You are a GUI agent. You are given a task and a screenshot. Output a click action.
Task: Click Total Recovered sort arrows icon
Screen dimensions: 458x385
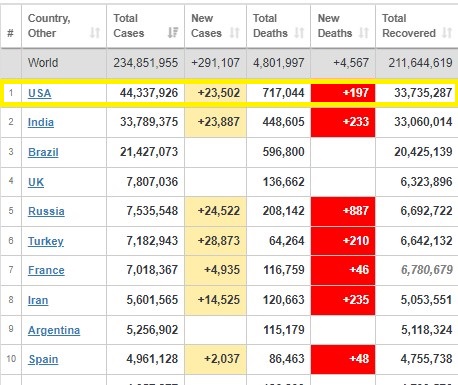coord(447,33)
